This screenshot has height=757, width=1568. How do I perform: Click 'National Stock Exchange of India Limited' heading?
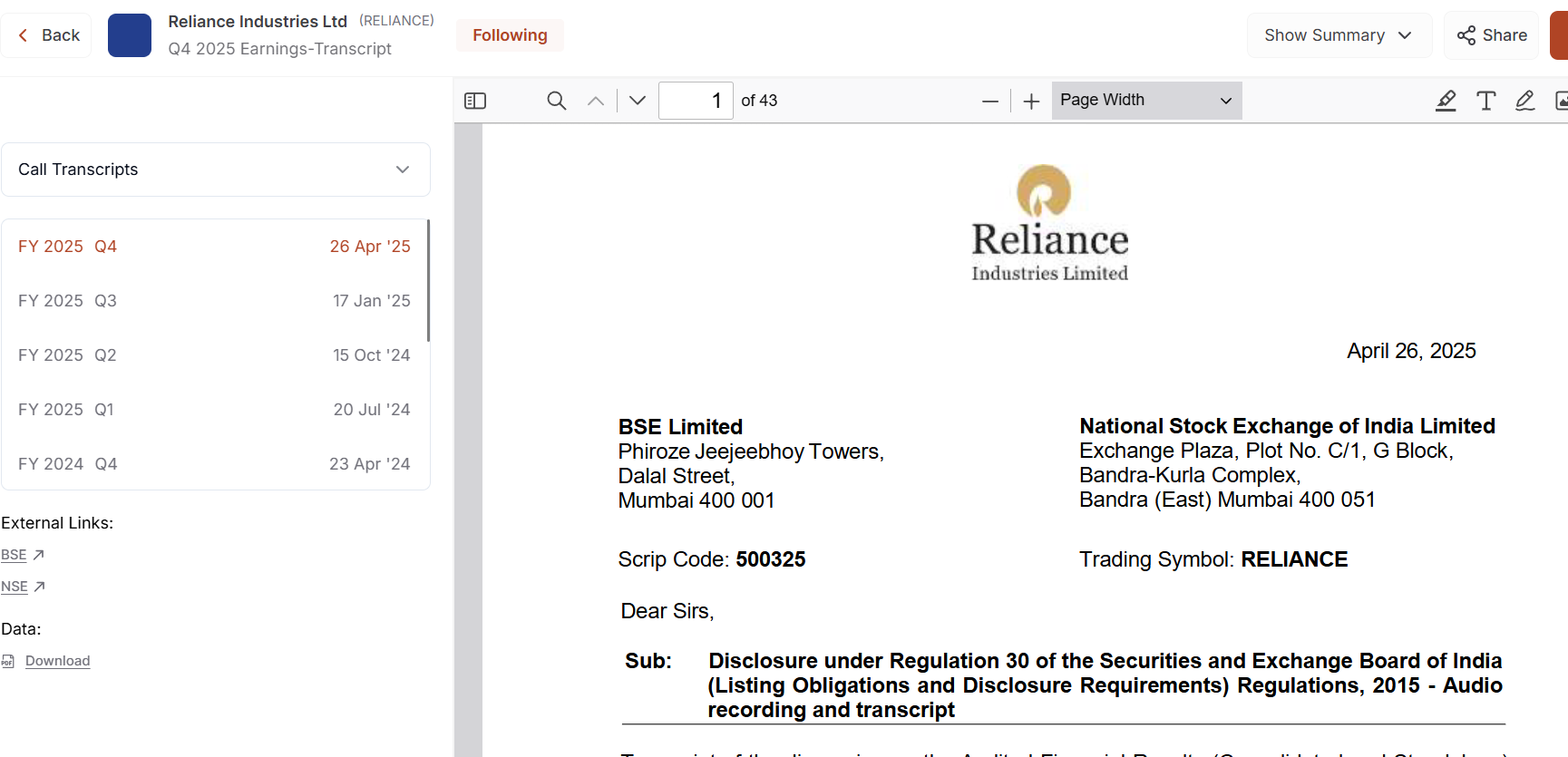(x=1287, y=426)
